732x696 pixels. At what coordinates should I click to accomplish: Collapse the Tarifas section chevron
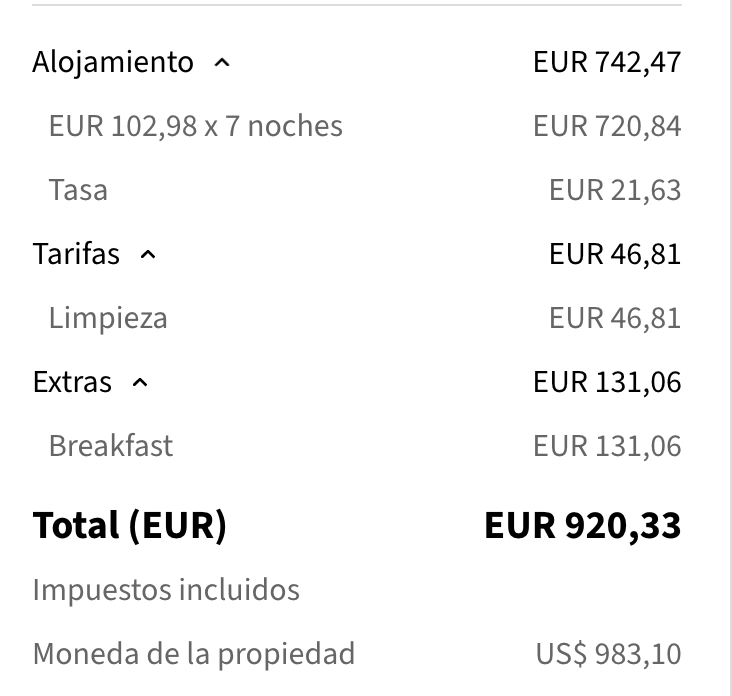pyautogui.click(x=148, y=255)
